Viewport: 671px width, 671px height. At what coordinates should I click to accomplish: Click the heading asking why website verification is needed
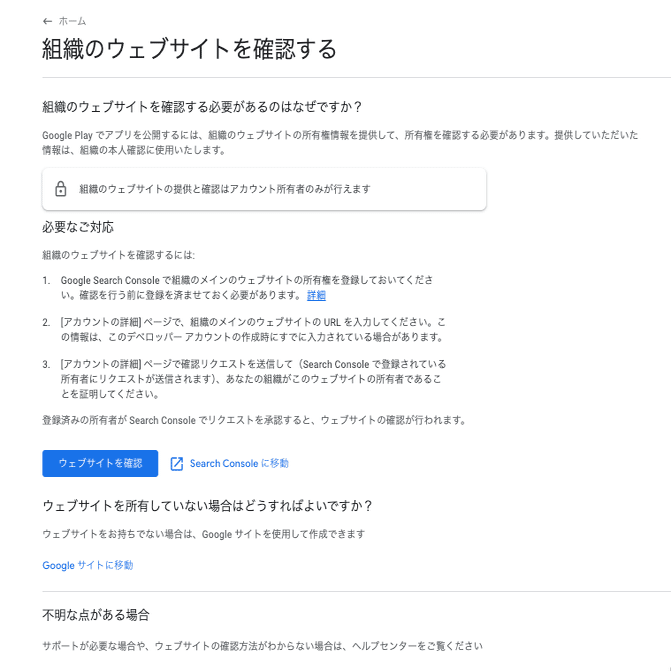click(202, 107)
